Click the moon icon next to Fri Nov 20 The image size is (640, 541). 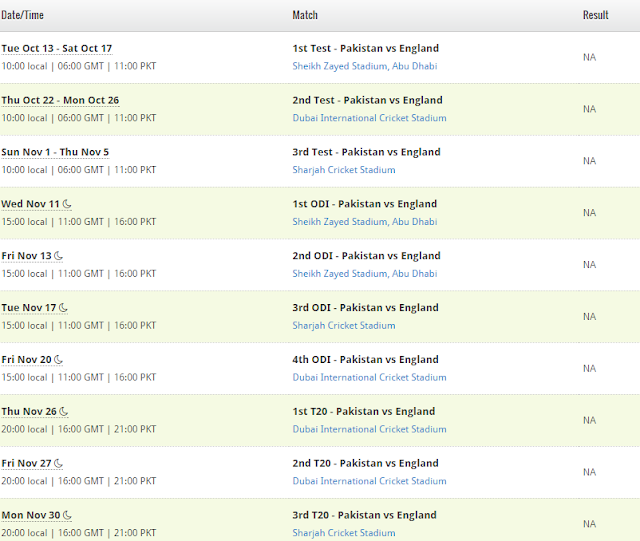coord(58,360)
